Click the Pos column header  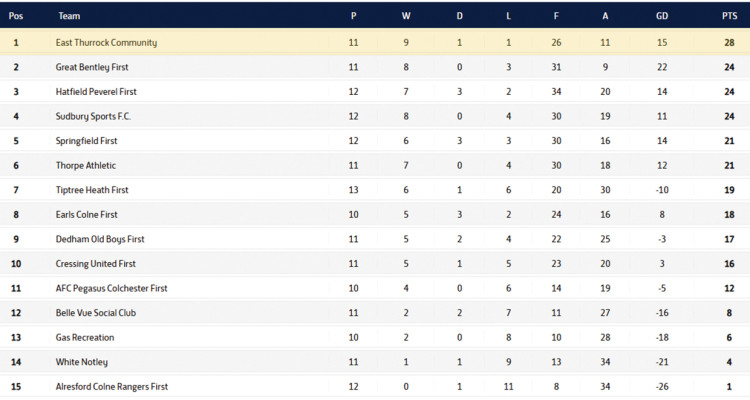point(16,16)
